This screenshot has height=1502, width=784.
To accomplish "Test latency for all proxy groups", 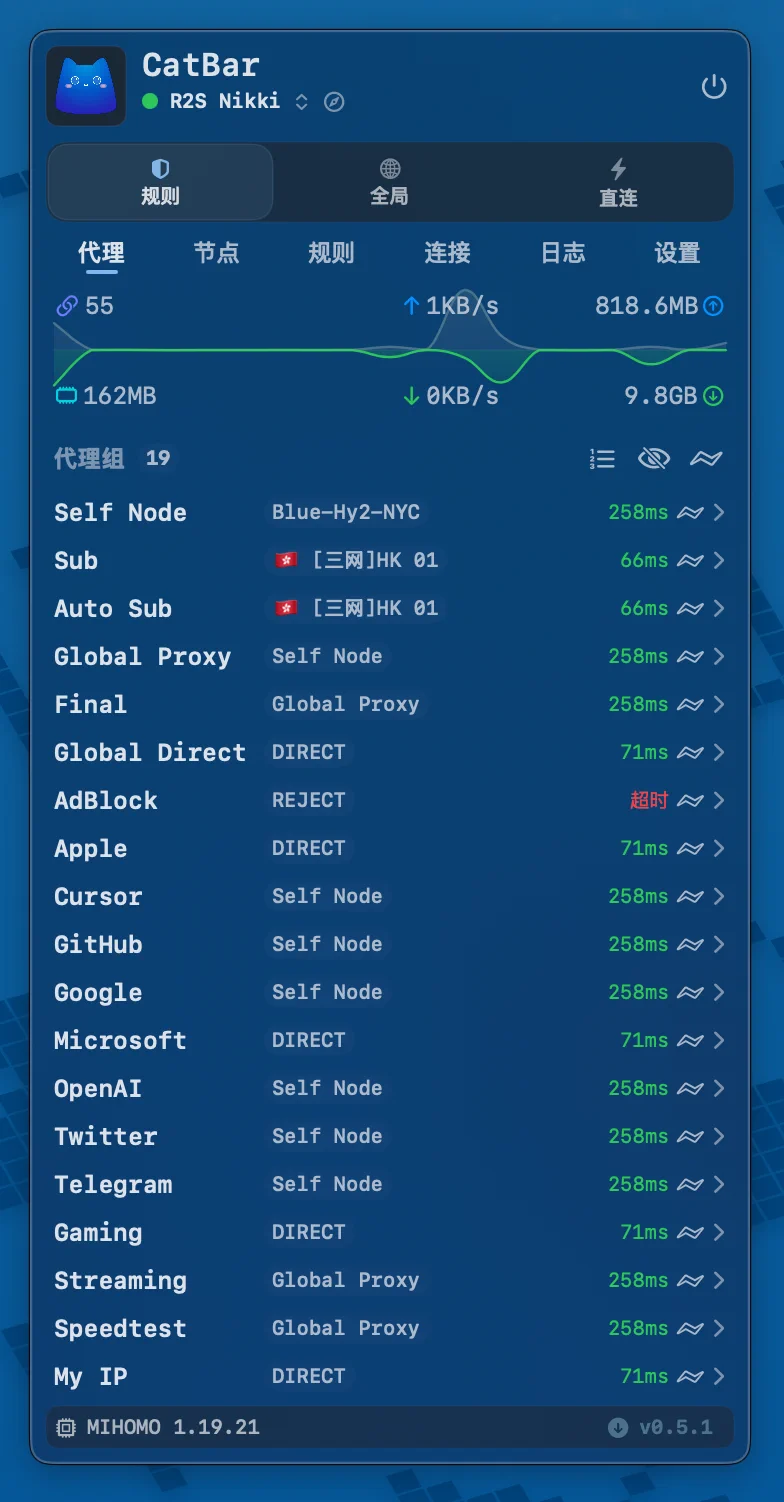I will [x=706, y=459].
